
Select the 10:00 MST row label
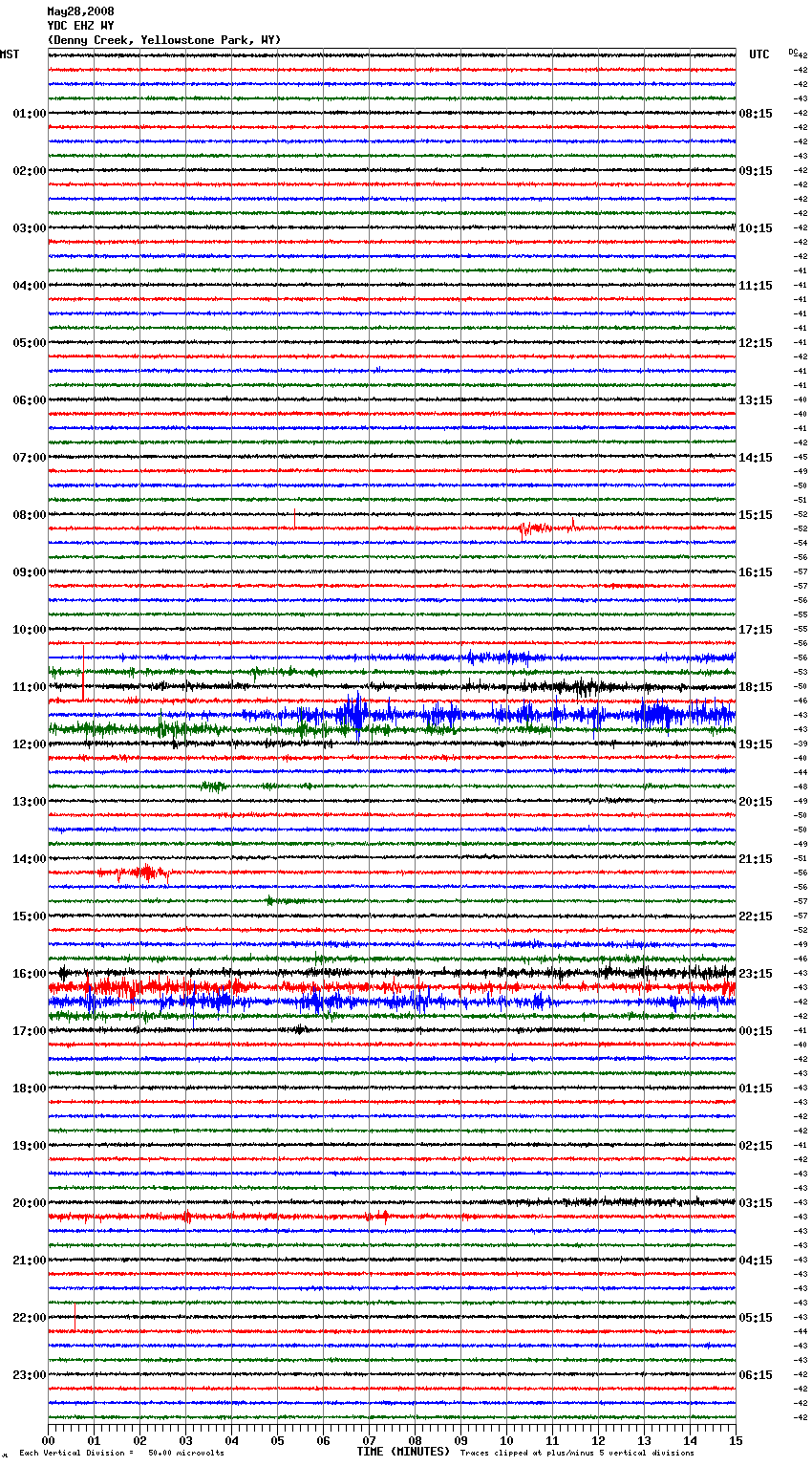click(30, 630)
